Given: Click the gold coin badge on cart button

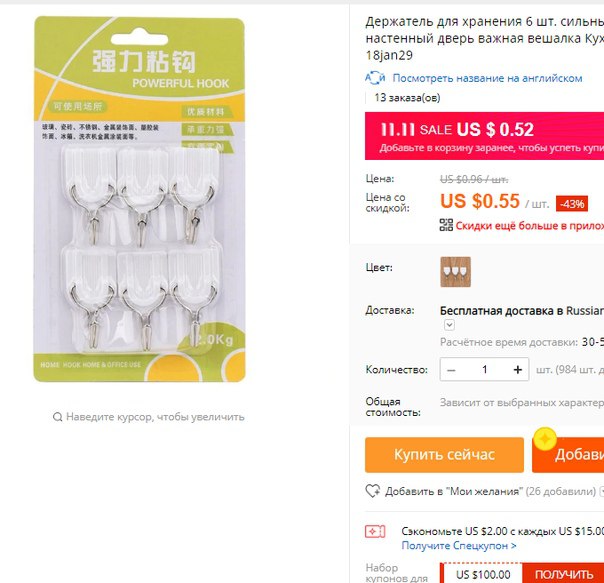Looking at the screenshot, I should [x=545, y=439].
